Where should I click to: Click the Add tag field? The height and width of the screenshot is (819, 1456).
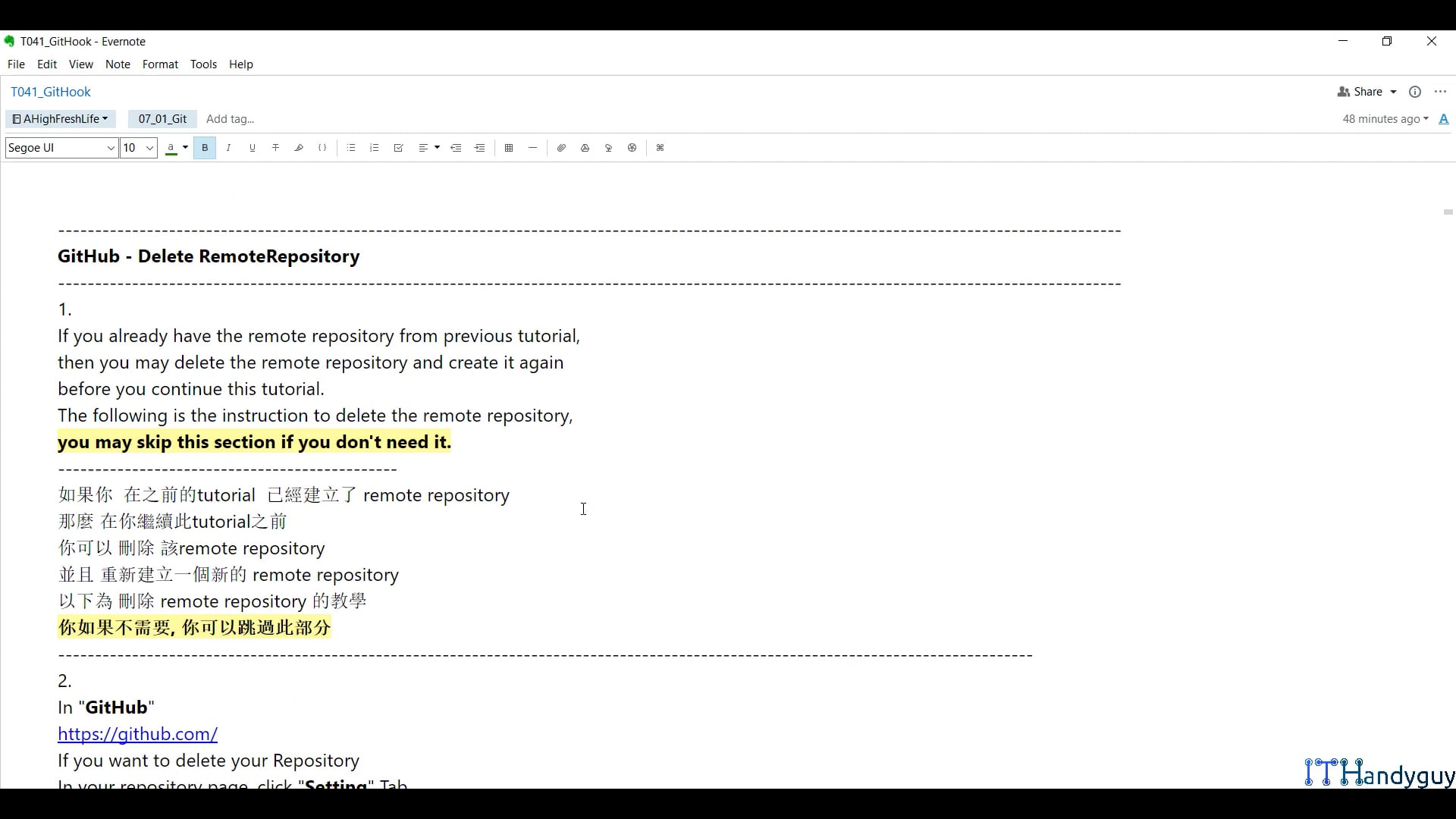pyautogui.click(x=231, y=119)
